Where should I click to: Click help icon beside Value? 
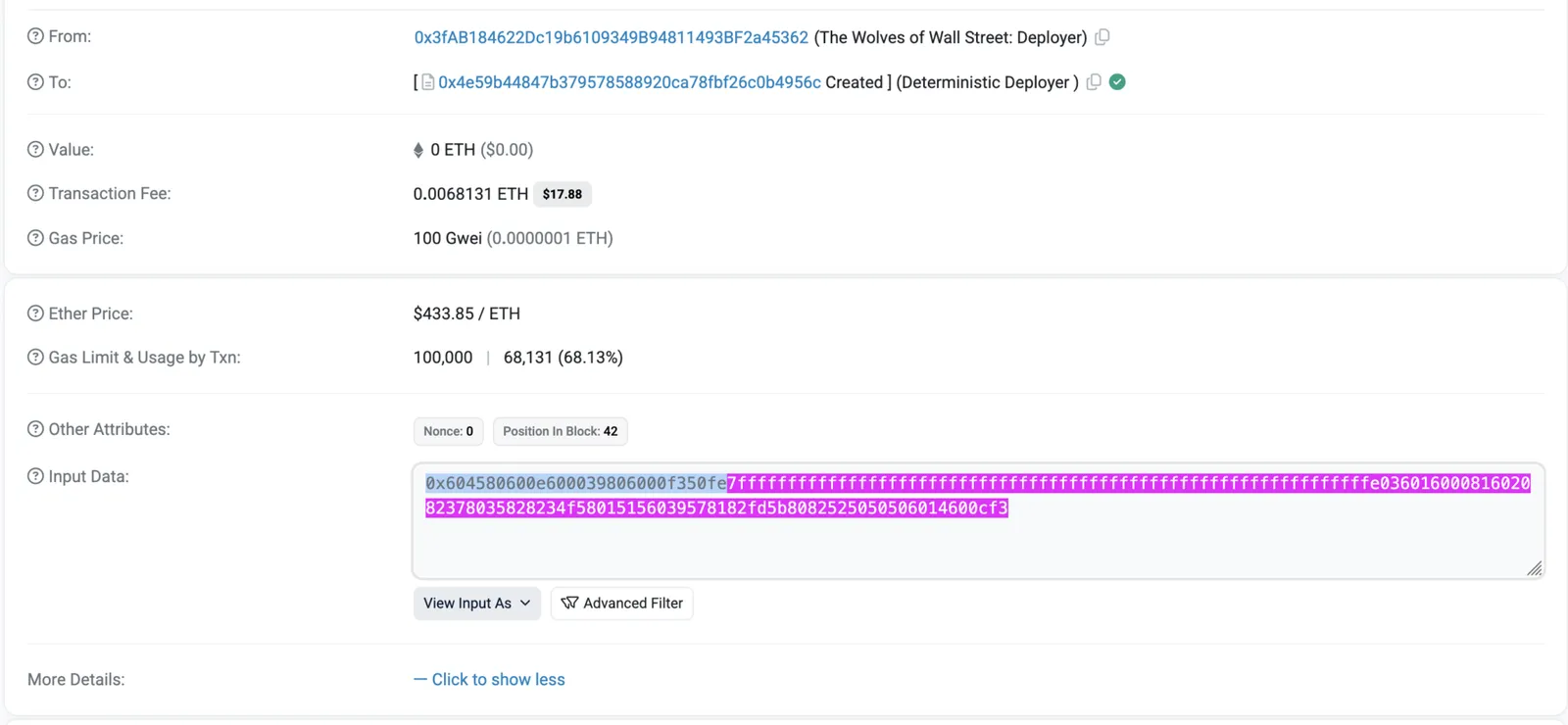point(35,150)
